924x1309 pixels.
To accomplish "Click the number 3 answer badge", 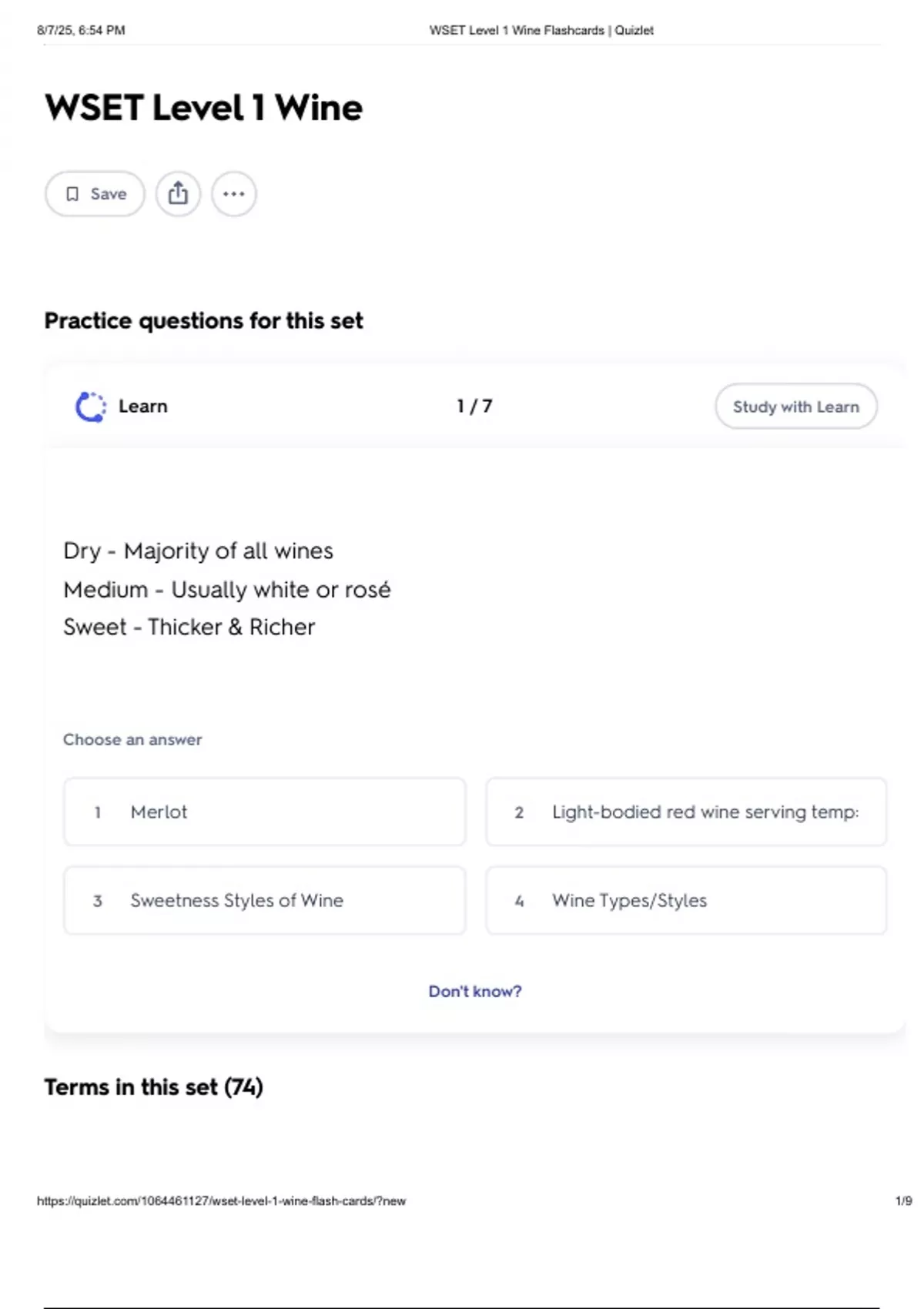I will [x=98, y=901].
